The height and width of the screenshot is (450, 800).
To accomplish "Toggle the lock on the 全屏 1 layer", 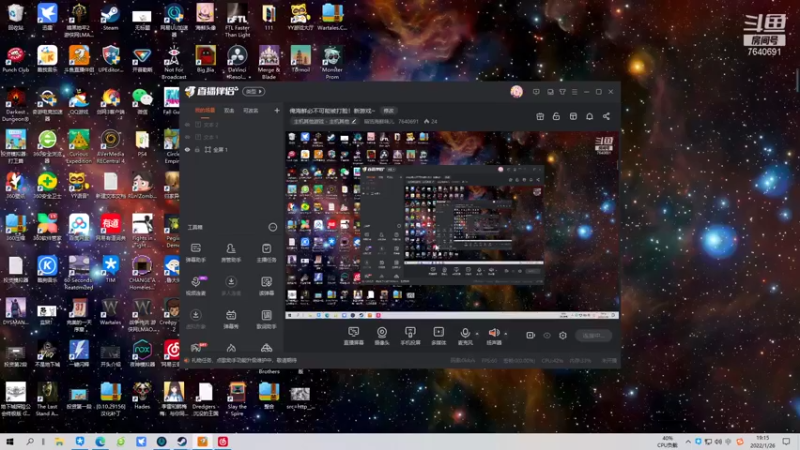I will coord(197,149).
